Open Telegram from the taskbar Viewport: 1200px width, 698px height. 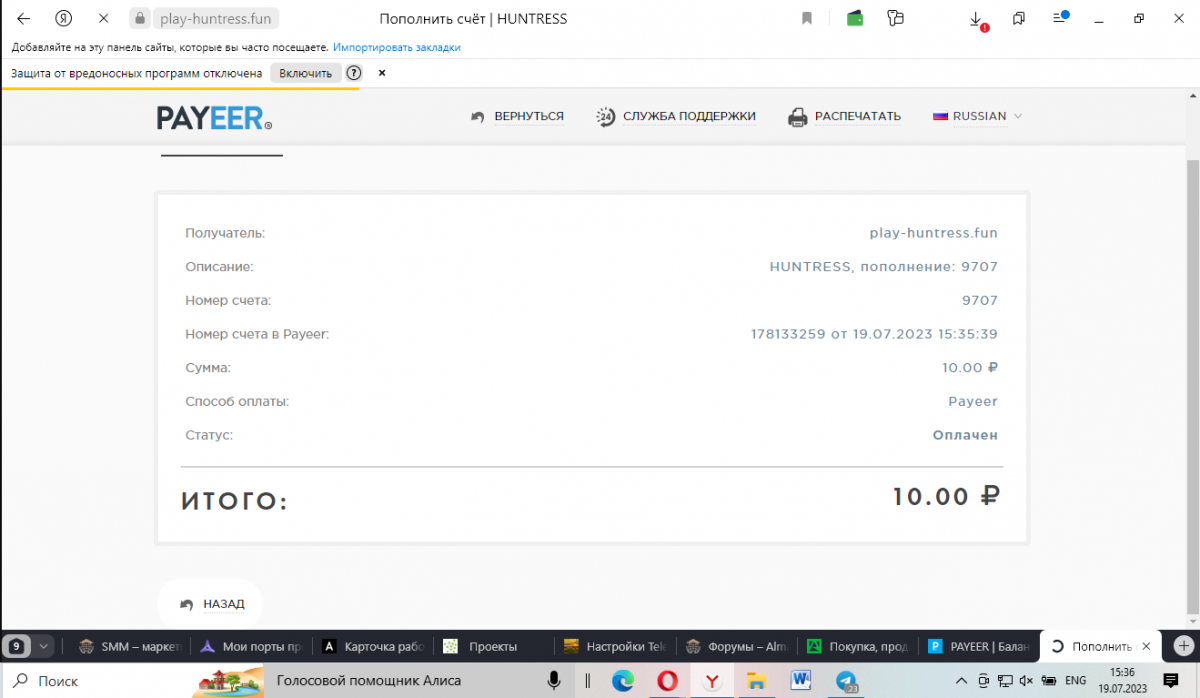(x=846, y=681)
